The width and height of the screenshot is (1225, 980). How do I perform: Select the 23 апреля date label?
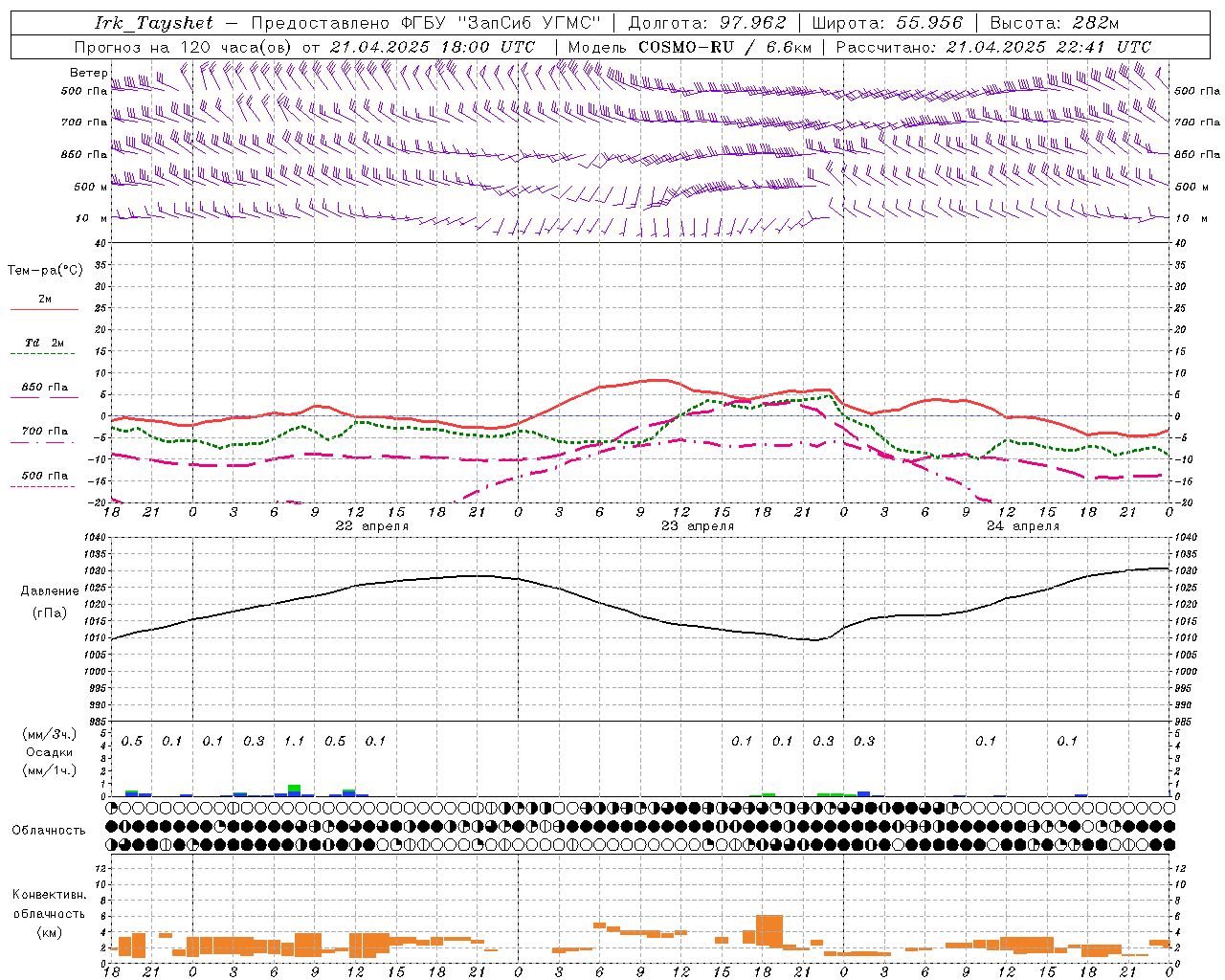(x=698, y=526)
